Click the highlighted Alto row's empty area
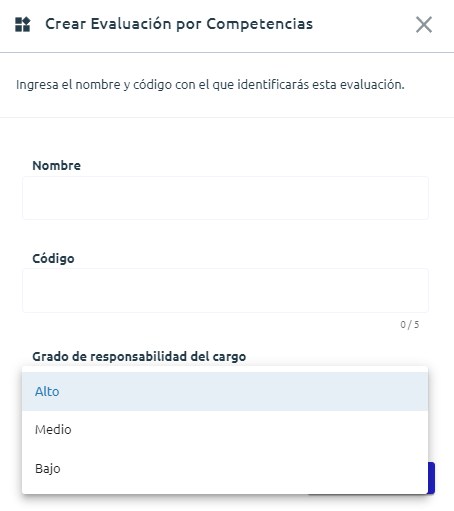The width and height of the screenshot is (454, 511). click(243, 391)
